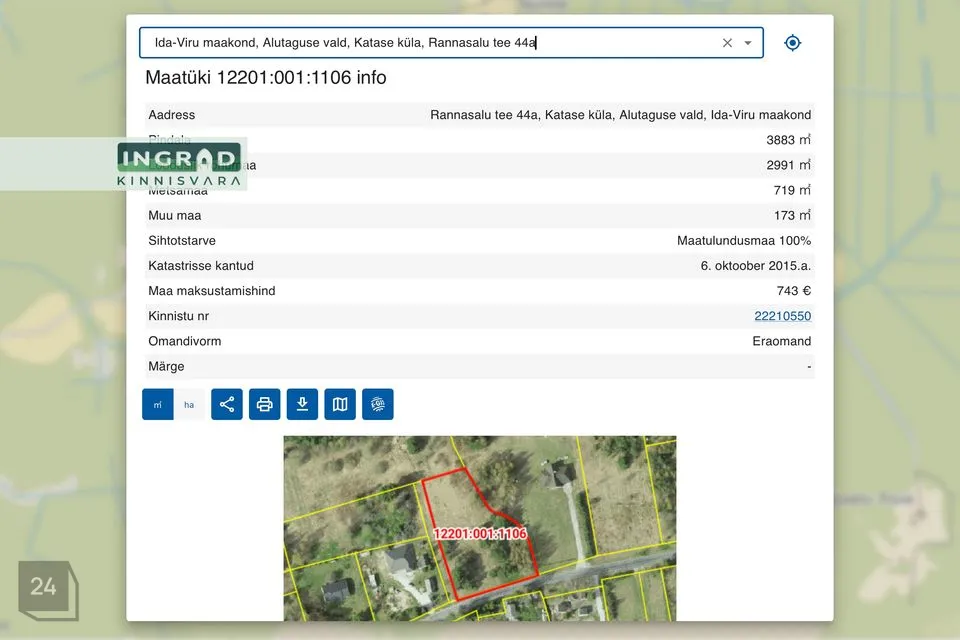Click the share icon below property details
The height and width of the screenshot is (640, 960).
227,404
